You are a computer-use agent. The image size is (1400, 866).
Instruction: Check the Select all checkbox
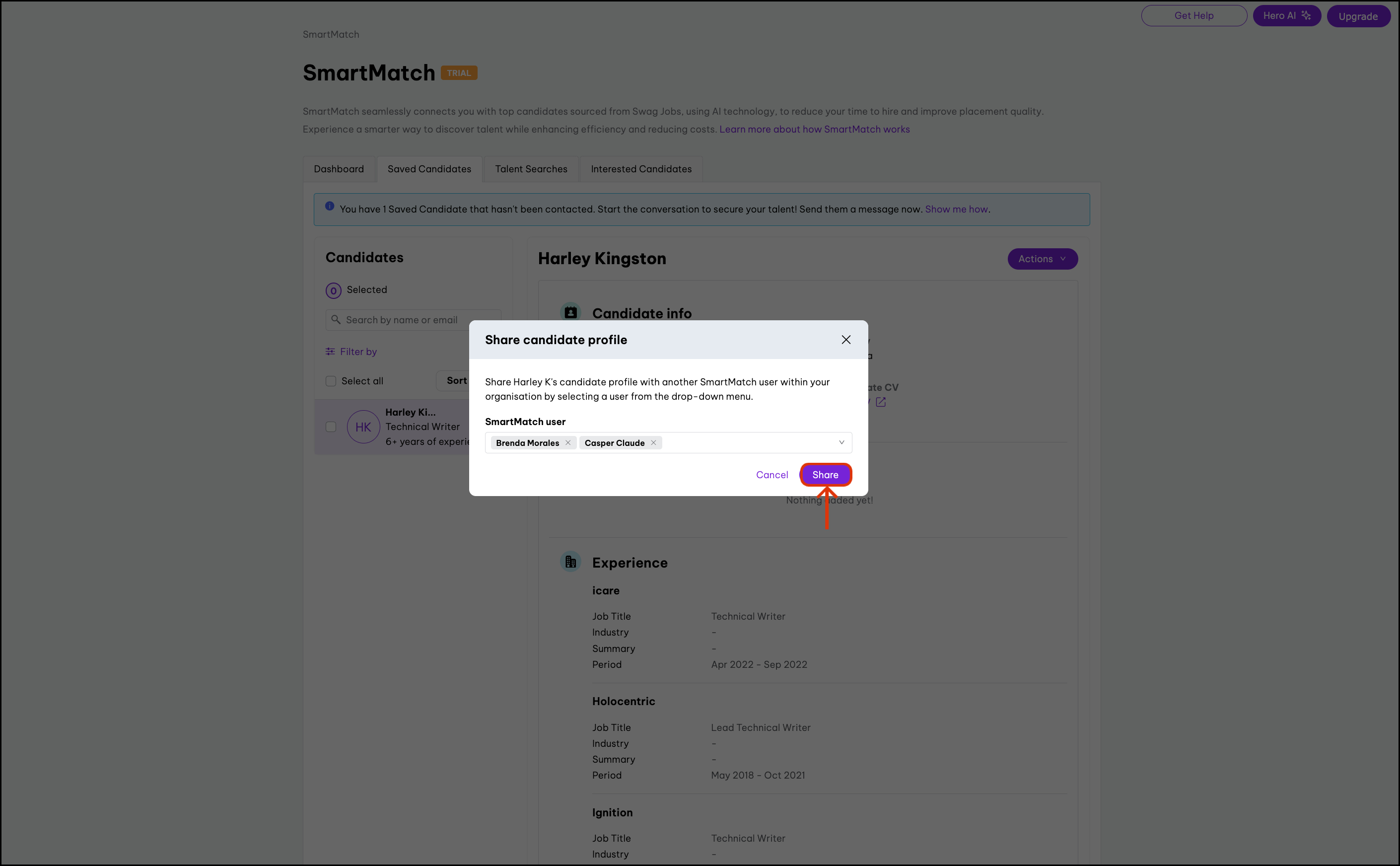(x=331, y=381)
